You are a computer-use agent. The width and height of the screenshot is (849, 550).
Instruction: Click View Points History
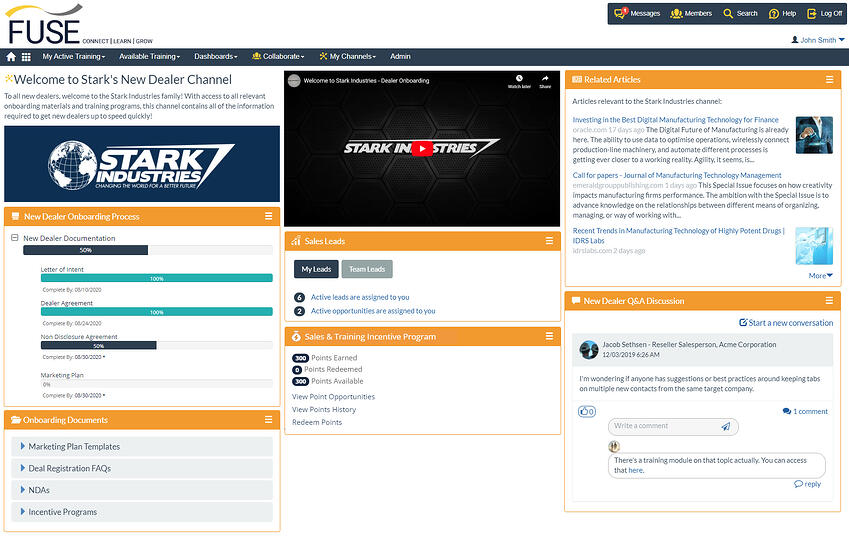[324, 410]
